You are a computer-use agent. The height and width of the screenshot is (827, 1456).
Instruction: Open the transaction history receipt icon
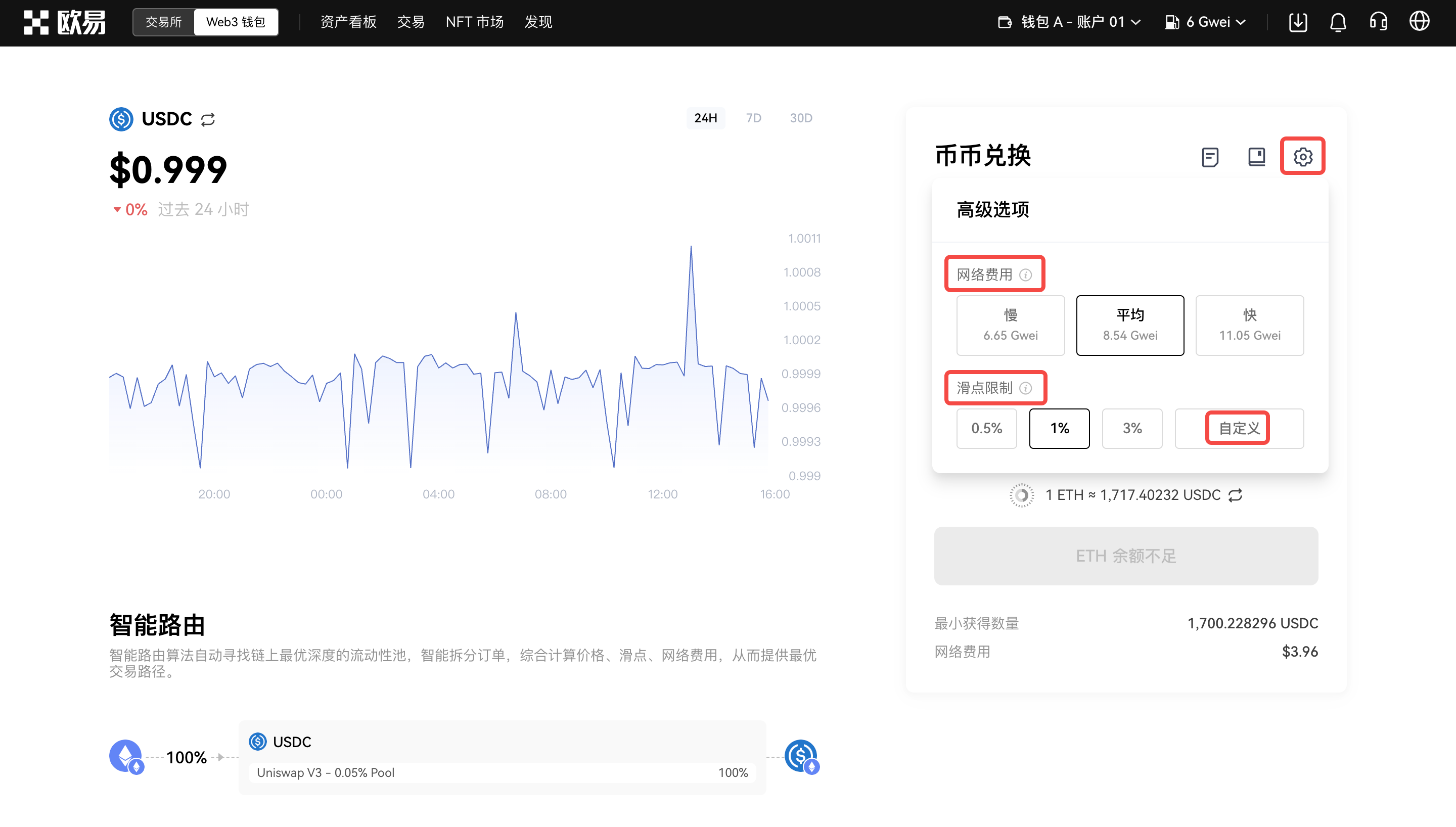pyautogui.click(x=1210, y=157)
